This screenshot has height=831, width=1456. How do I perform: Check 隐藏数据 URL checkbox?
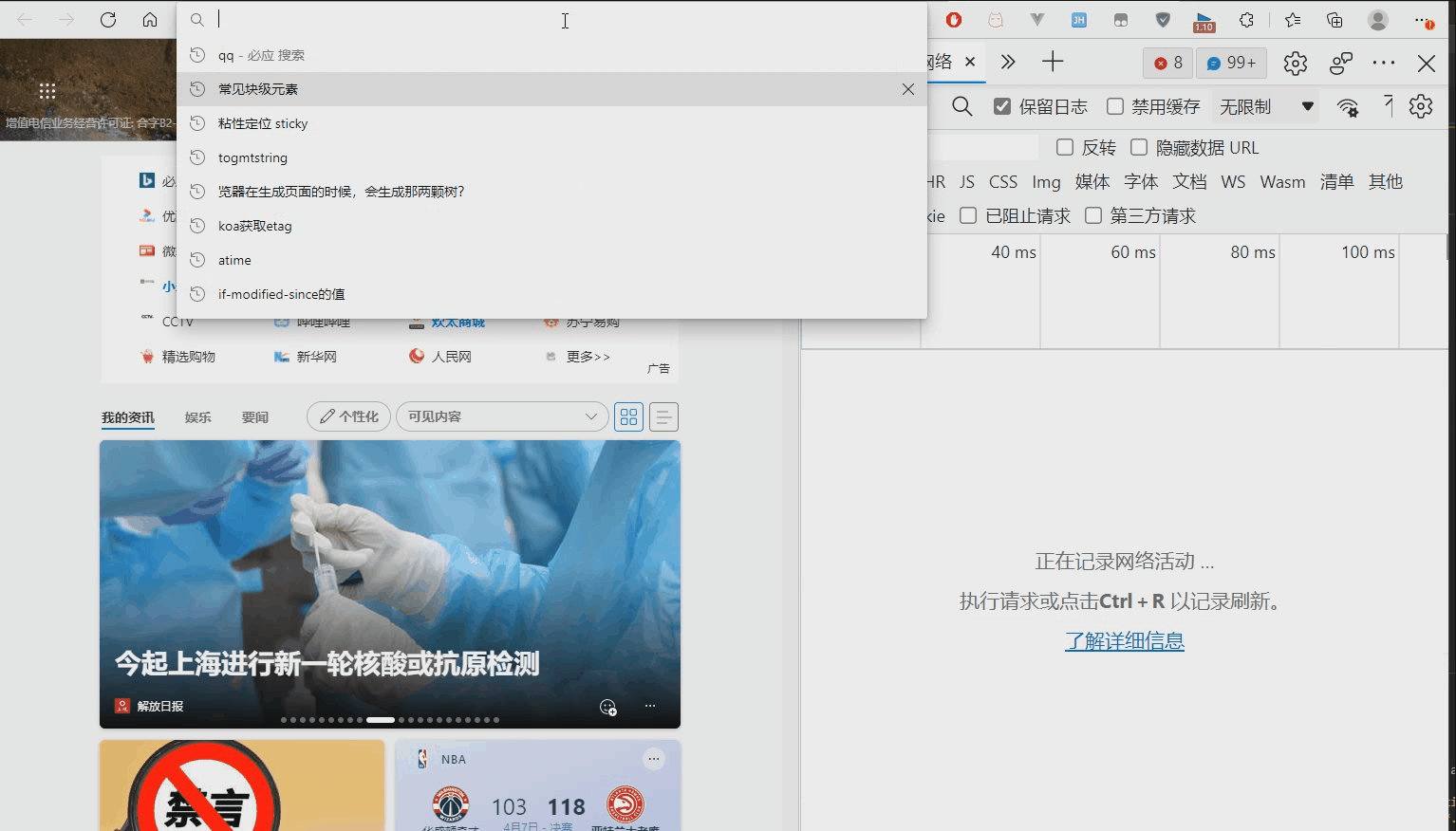point(1139,147)
